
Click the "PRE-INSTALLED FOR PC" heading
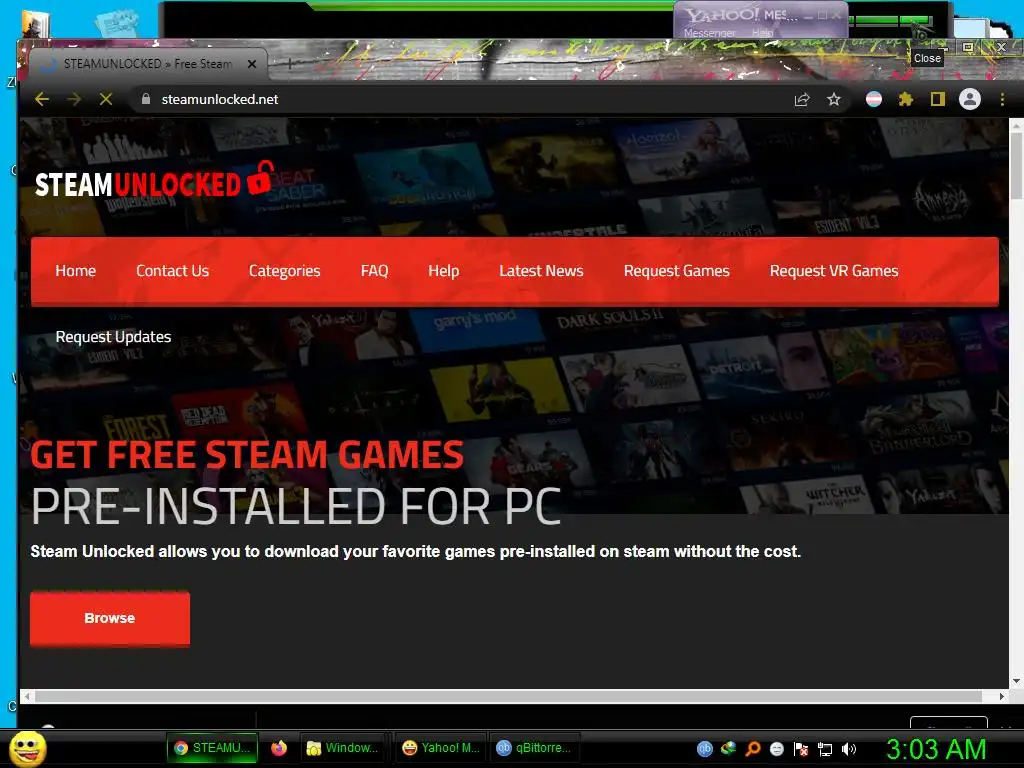(x=296, y=507)
